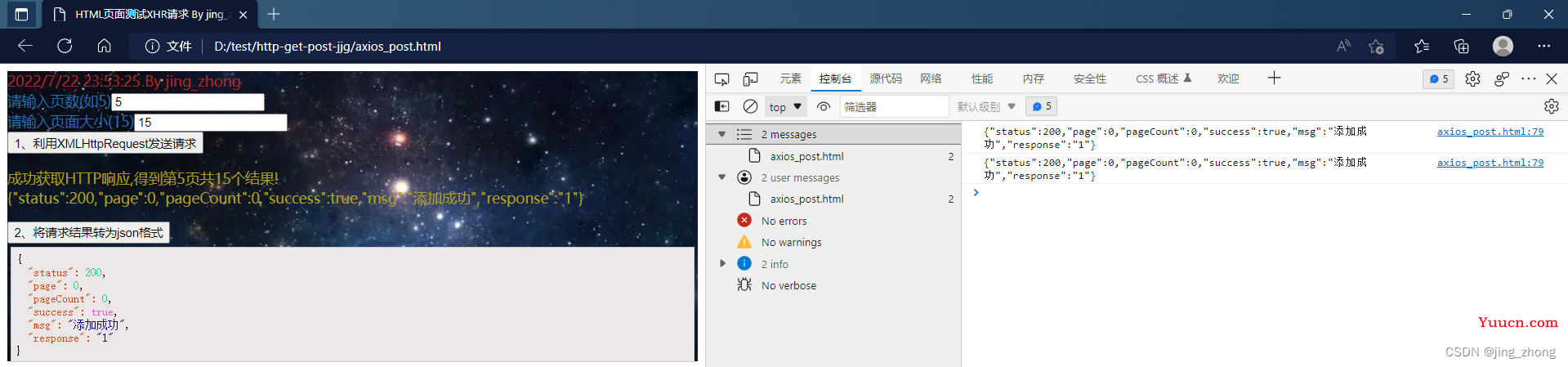Switch to the 控制台 tab
Screen dimensions: 1568x367
[835, 78]
